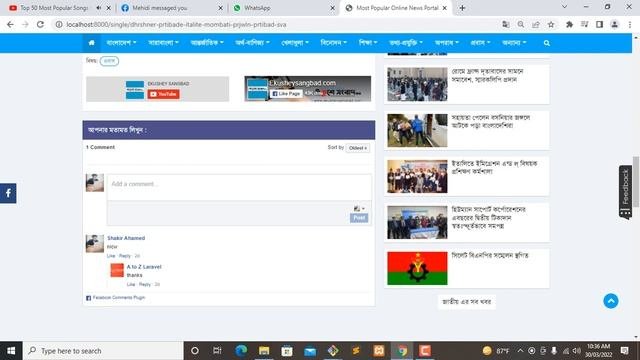Click the Add a comment text field
The width and height of the screenshot is (640, 360).
(x=239, y=187)
